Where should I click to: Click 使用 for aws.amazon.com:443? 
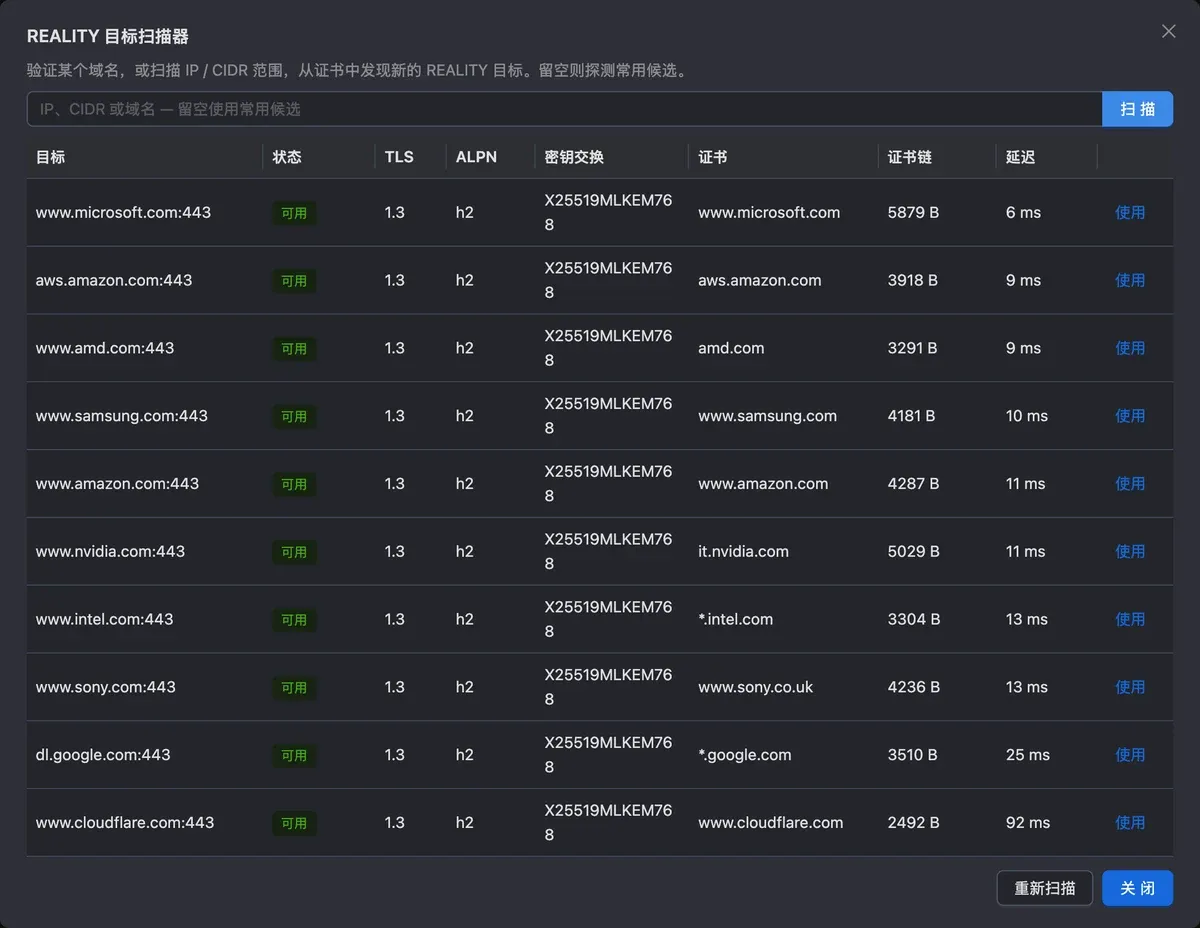pyautogui.click(x=1130, y=280)
